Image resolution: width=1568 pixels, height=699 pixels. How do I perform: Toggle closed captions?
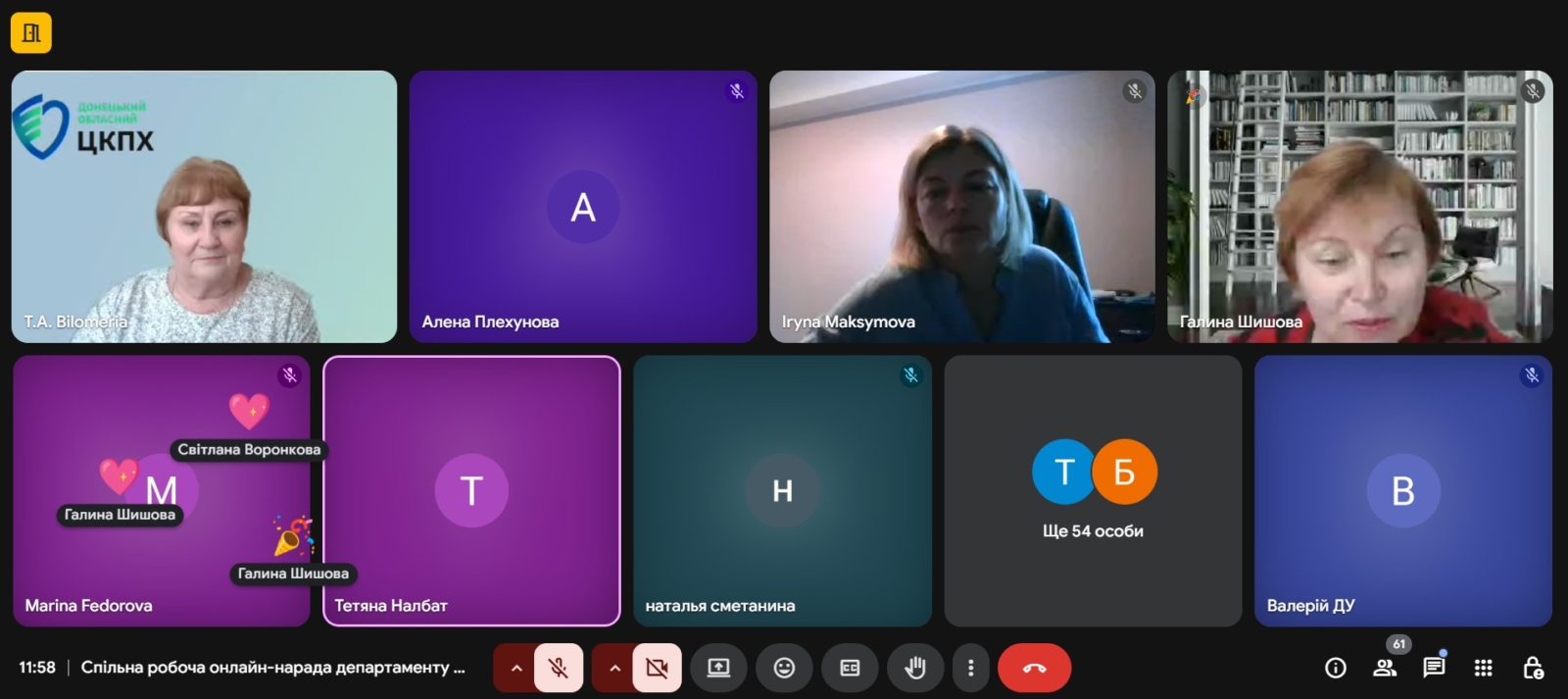[850, 668]
